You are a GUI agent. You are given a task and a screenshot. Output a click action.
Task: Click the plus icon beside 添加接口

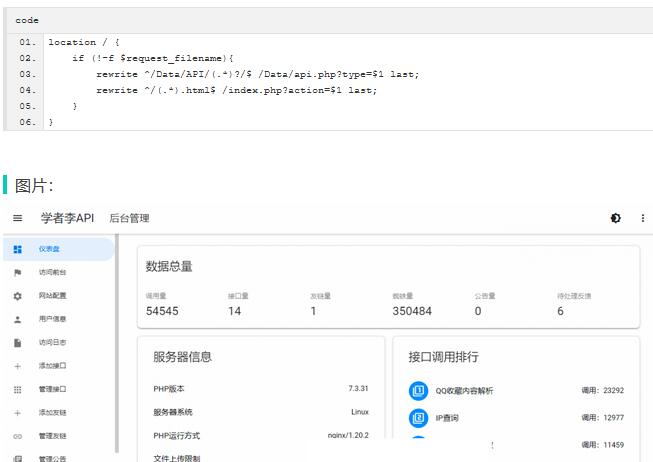tap(17, 366)
